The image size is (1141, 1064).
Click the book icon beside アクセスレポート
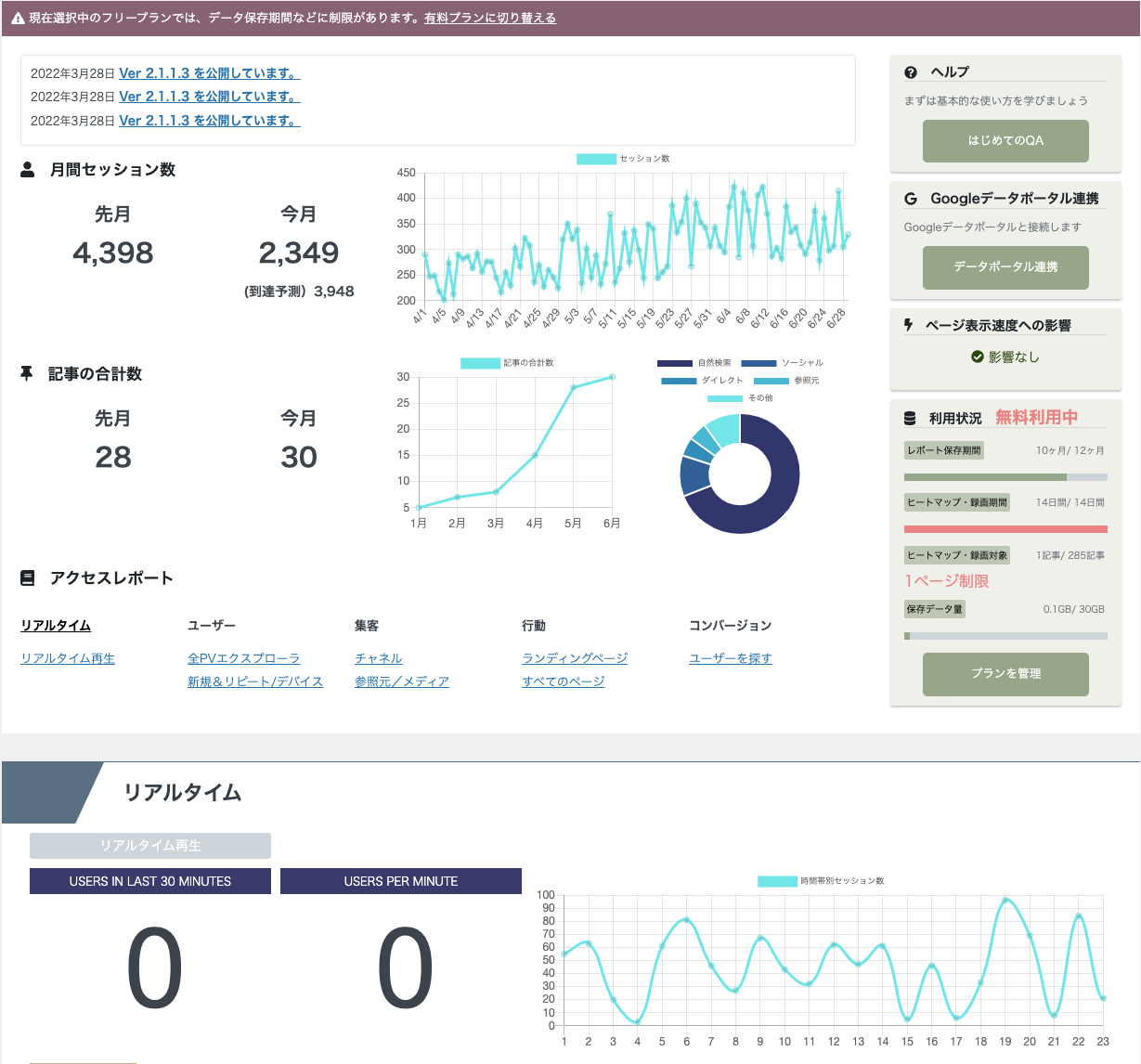pyautogui.click(x=28, y=577)
